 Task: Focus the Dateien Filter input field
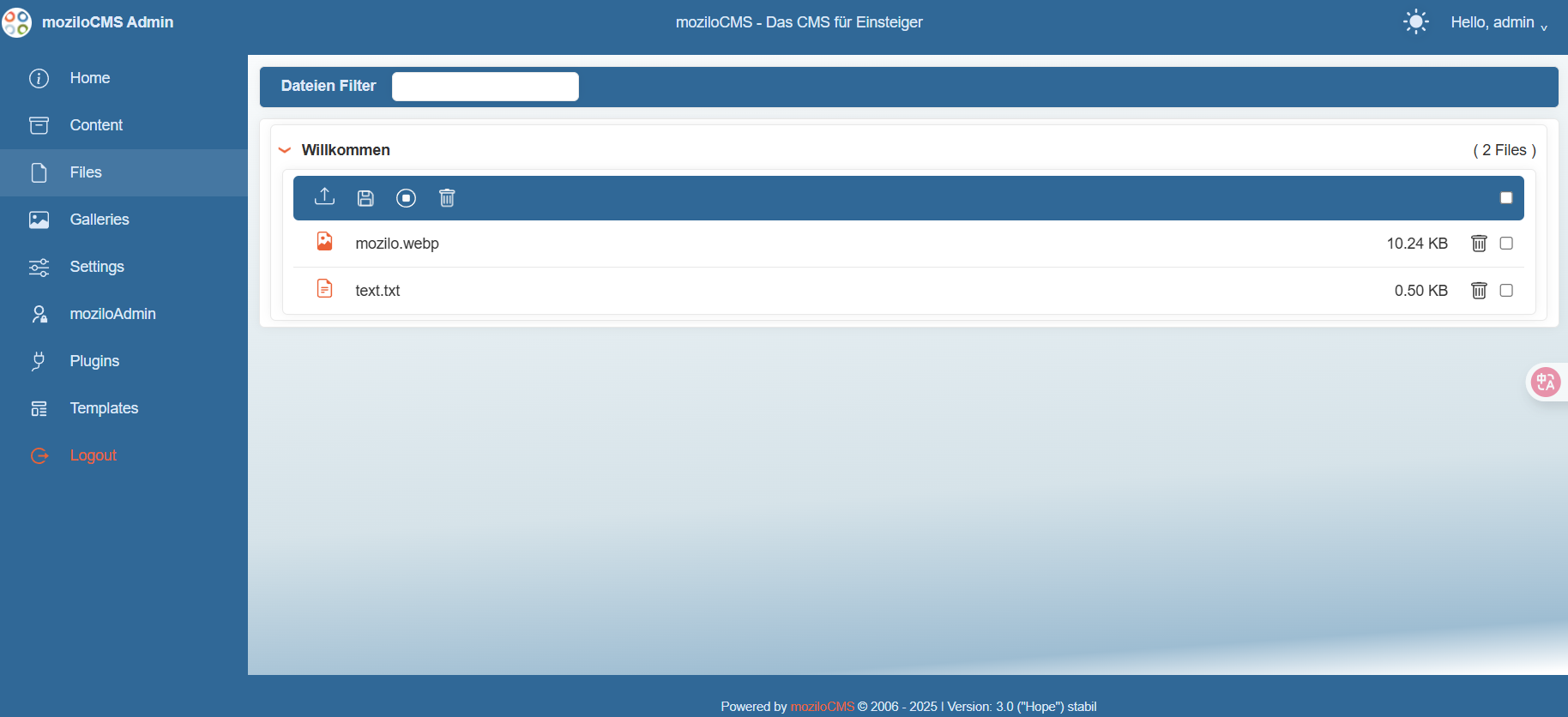click(x=485, y=87)
